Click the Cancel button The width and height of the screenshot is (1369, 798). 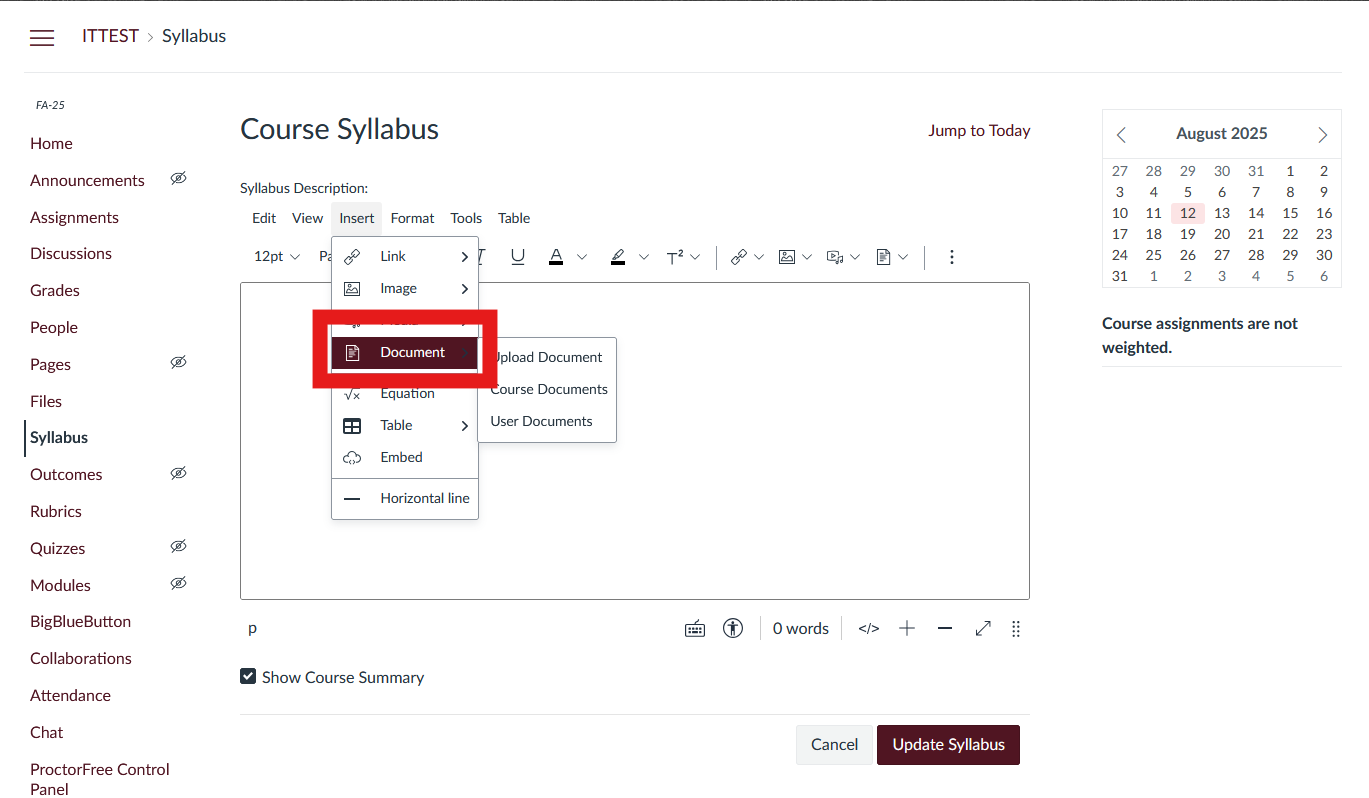click(834, 745)
